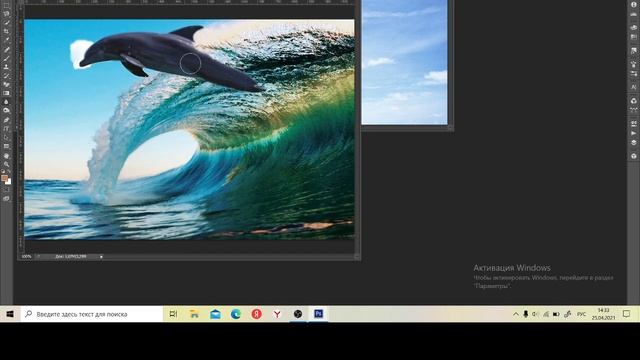The width and height of the screenshot is (640, 360).
Task: Open the Windows notification center
Action: click(627, 314)
